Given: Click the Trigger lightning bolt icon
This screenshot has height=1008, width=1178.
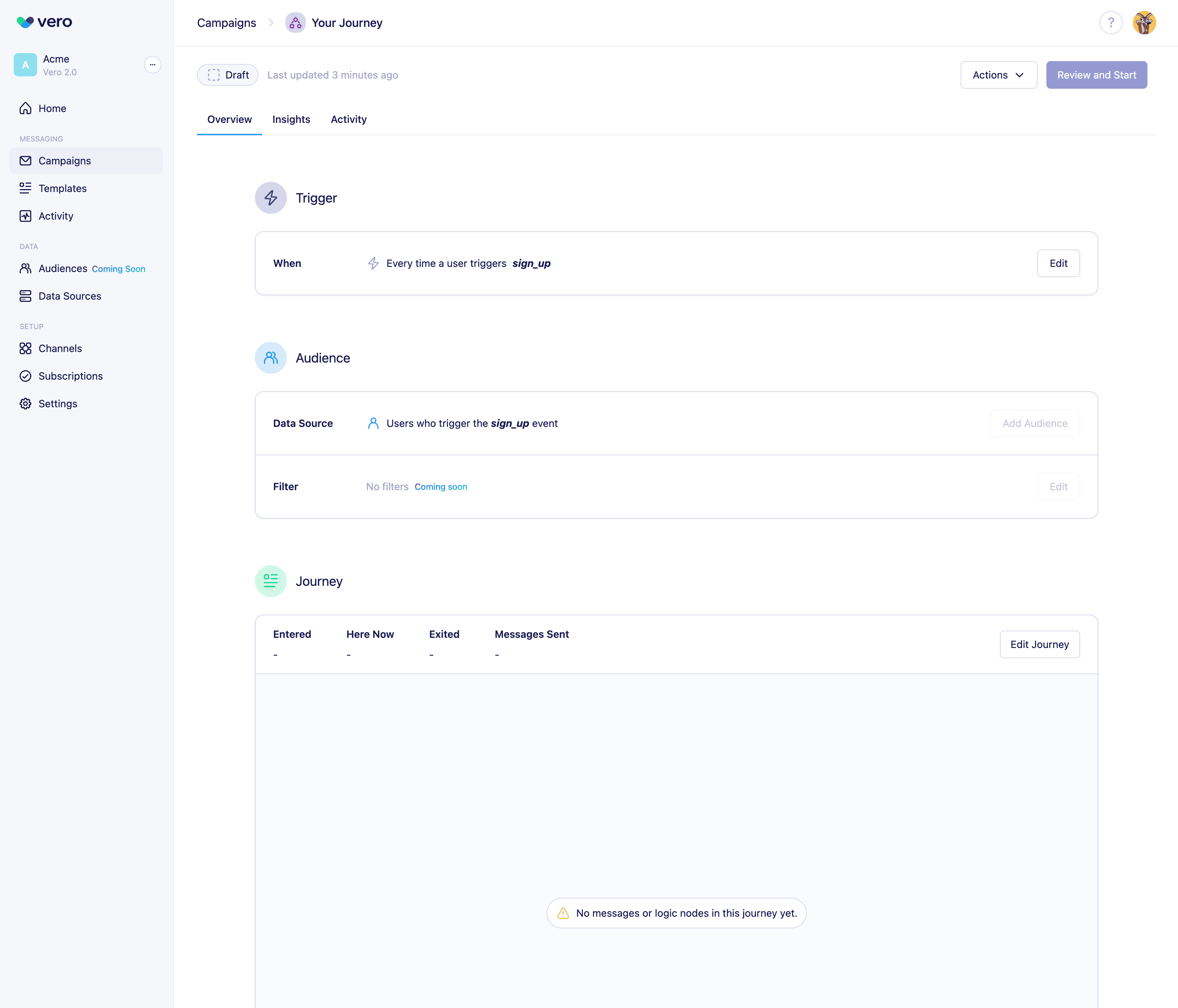Looking at the screenshot, I should click(x=271, y=198).
